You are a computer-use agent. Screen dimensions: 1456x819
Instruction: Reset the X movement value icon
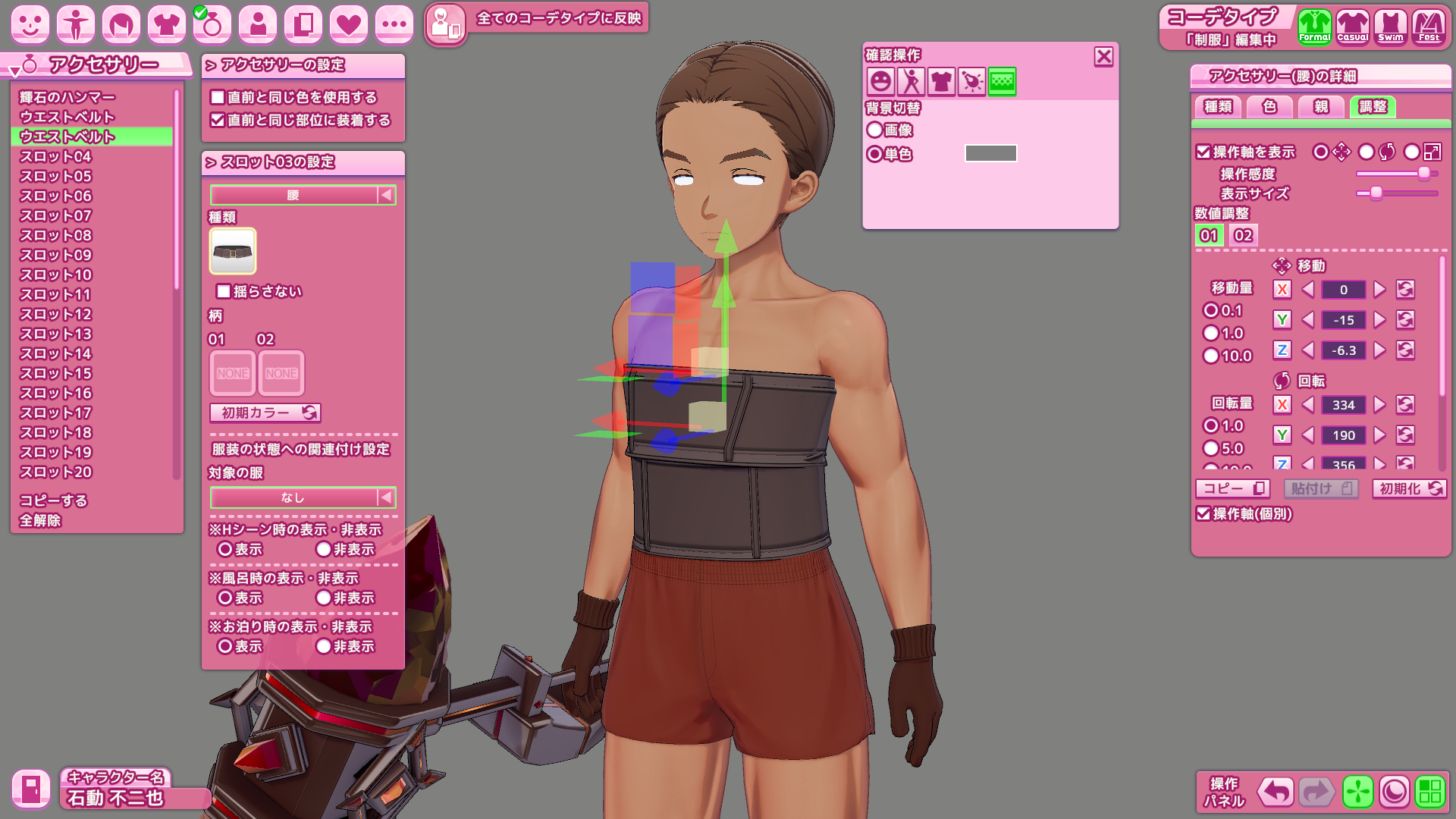(1405, 290)
